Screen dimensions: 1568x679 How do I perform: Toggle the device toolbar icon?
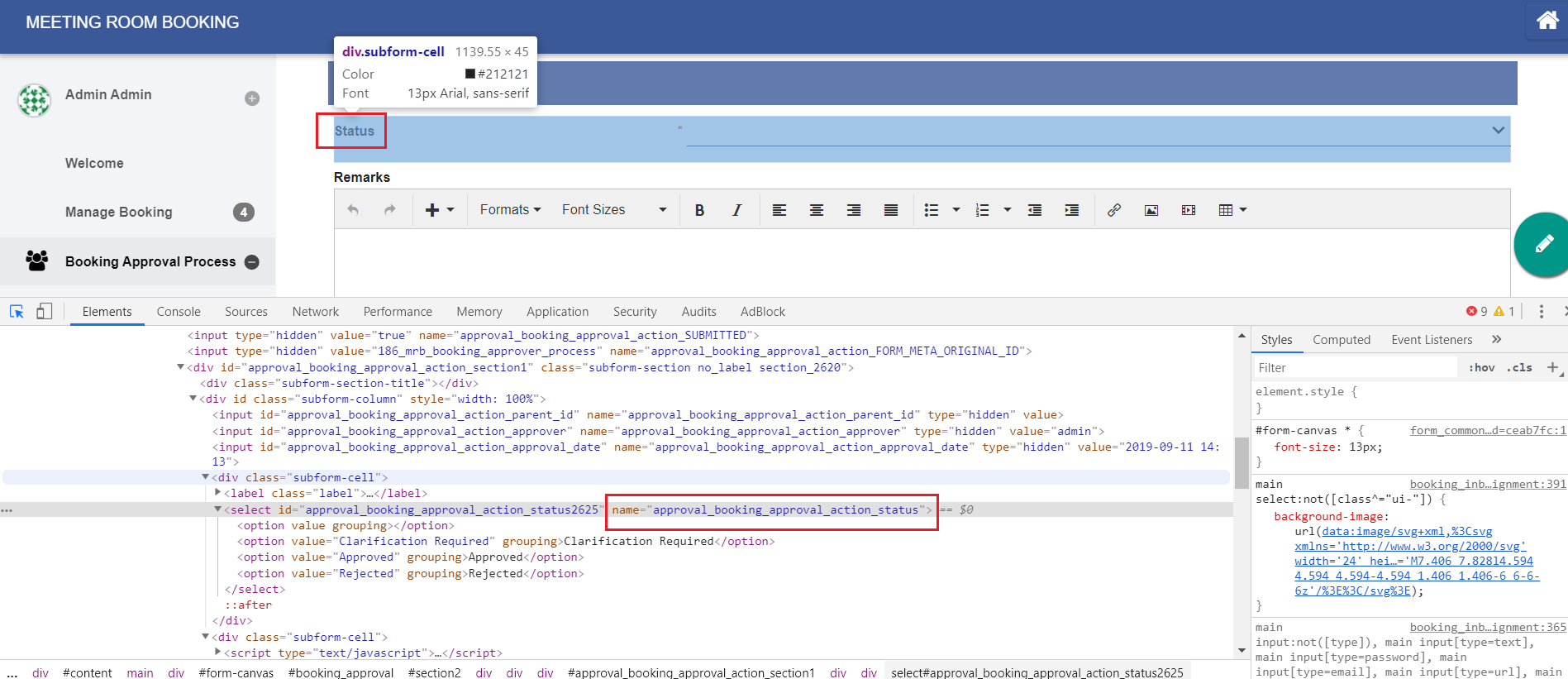click(44, 312)
